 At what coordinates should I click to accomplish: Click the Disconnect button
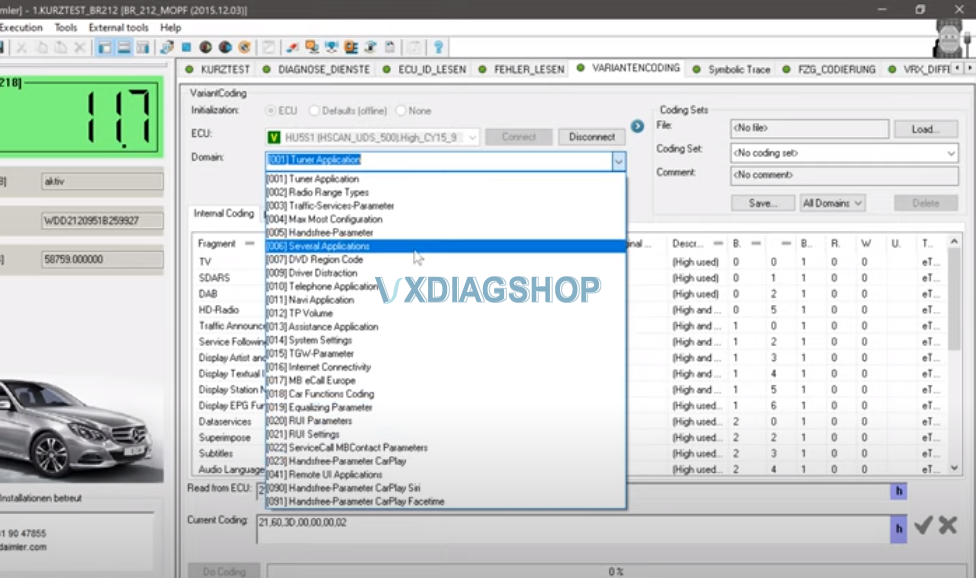[591, 137]
